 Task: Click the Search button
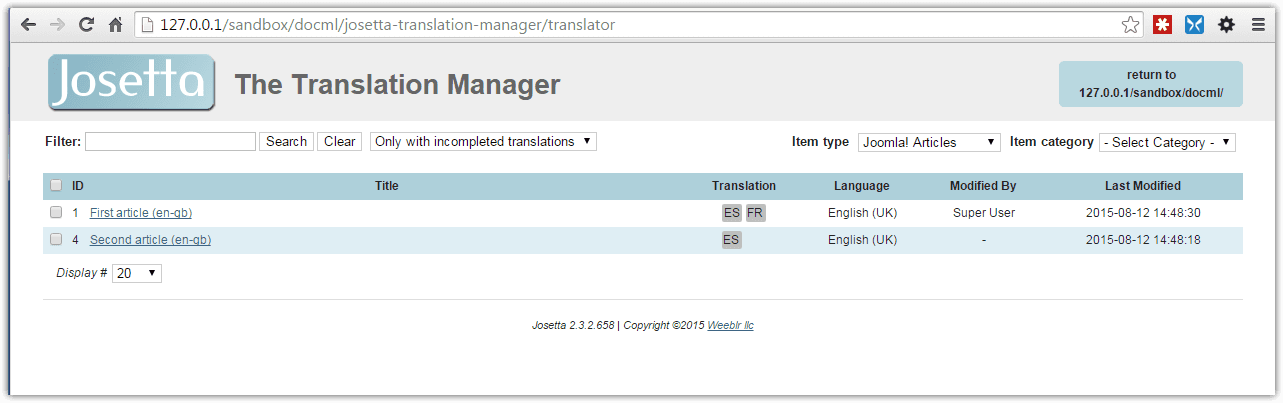[286, 141]
